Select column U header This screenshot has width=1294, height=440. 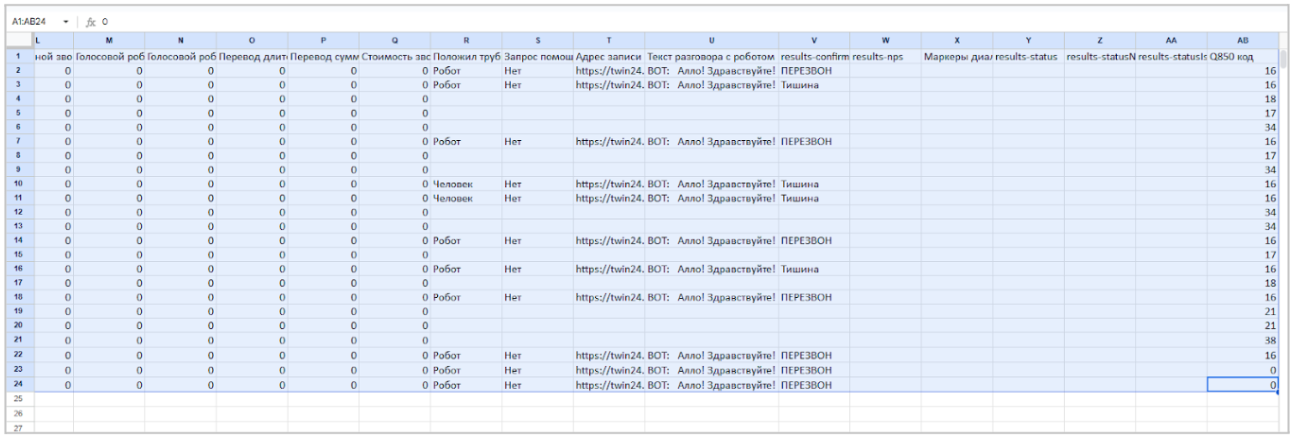coord(711,40)
